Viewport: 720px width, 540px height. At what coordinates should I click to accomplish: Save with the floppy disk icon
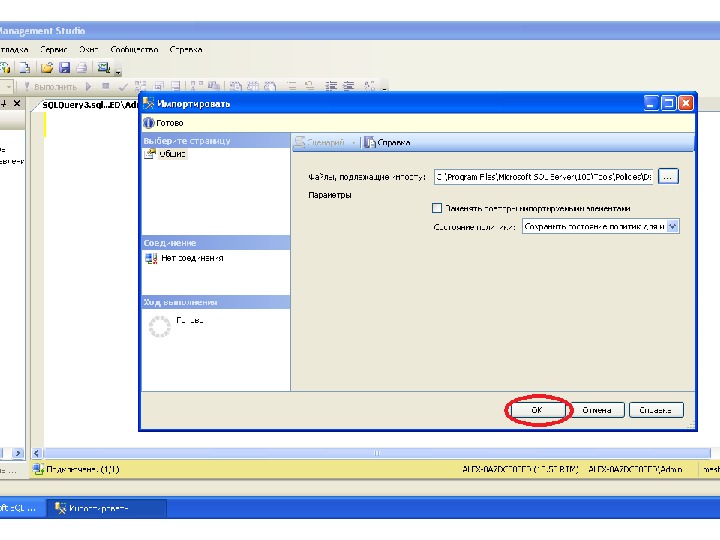pyautogui.click(x=64, y=68)
